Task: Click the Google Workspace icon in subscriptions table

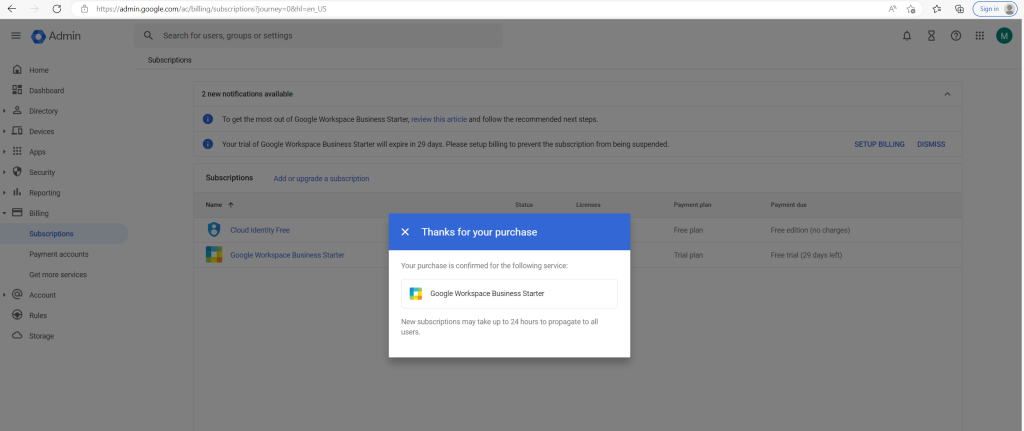Action: pos(214,255)
